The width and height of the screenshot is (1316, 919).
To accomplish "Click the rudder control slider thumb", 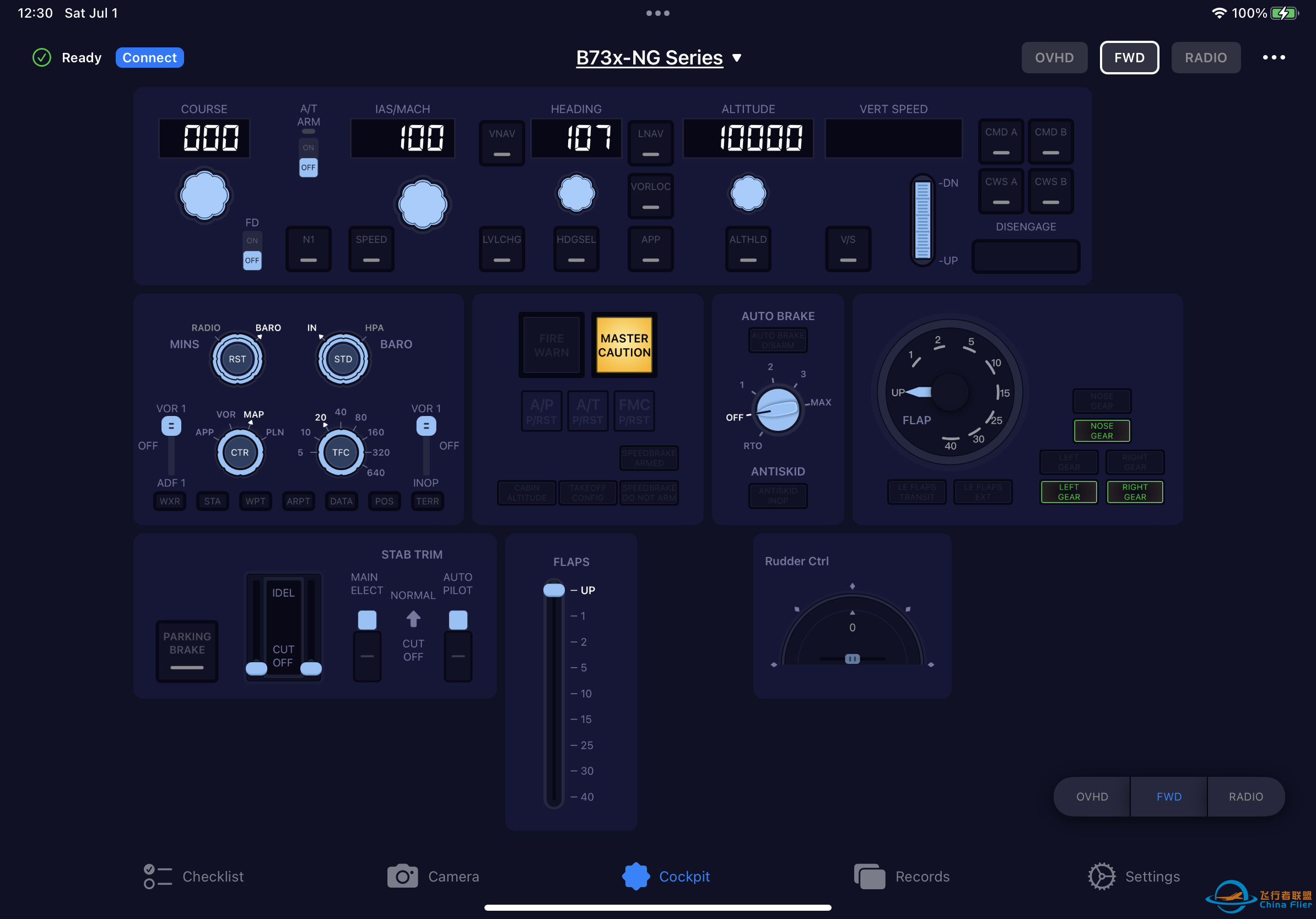I will [x=852, y=659].
